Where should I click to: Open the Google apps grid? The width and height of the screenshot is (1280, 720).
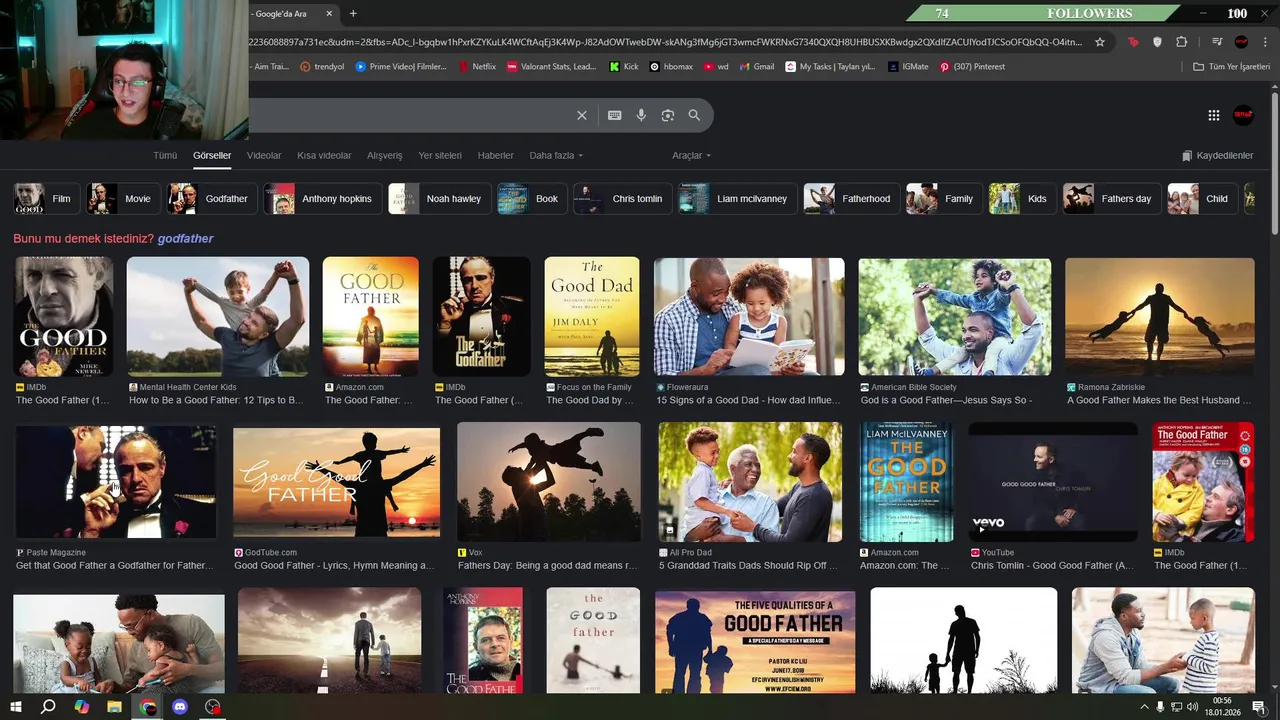(x=1214, y=115)
